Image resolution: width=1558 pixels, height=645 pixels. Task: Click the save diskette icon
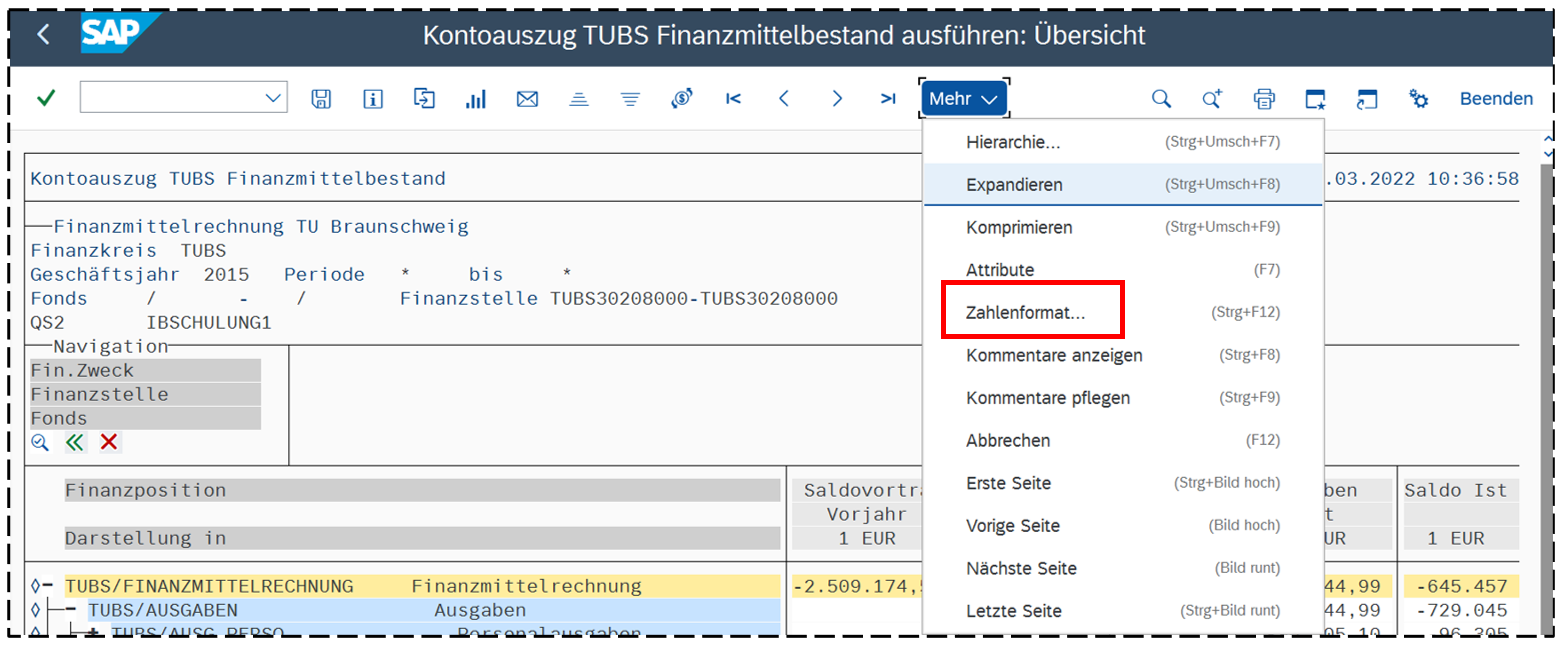[x=321, y=98]
